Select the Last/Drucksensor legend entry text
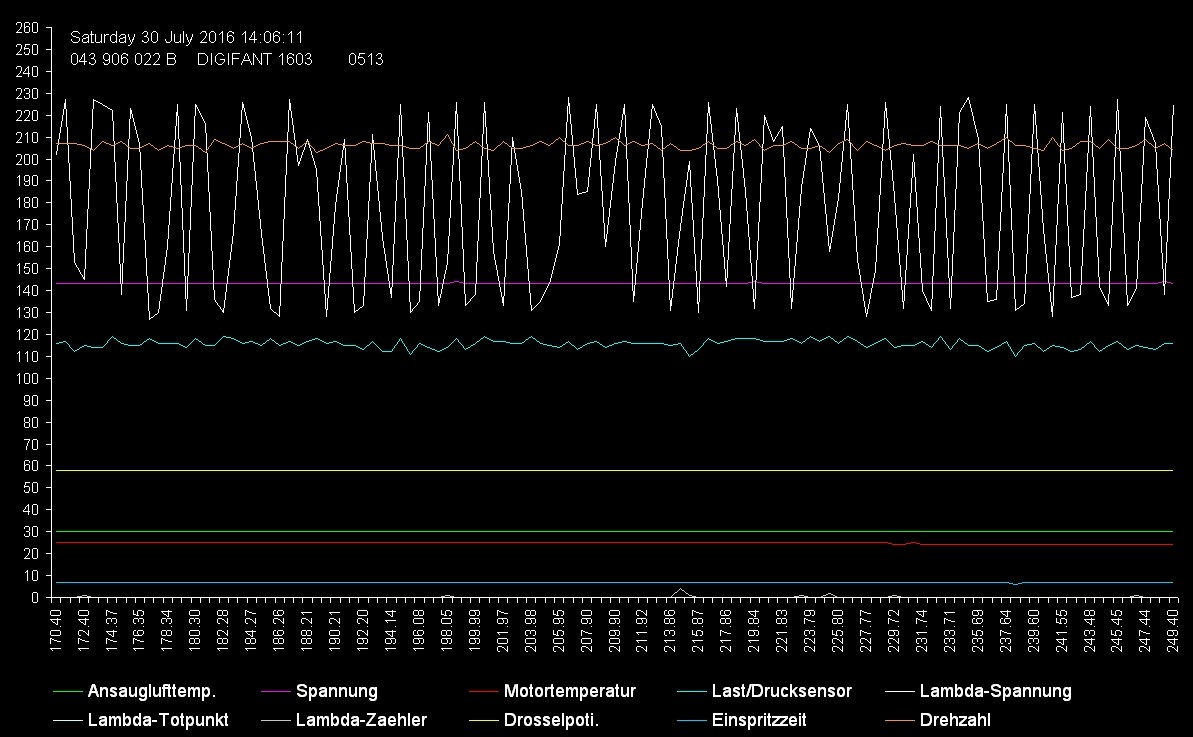The height and width of the screenshot is (737, 1193). click(x=781, y=691)
